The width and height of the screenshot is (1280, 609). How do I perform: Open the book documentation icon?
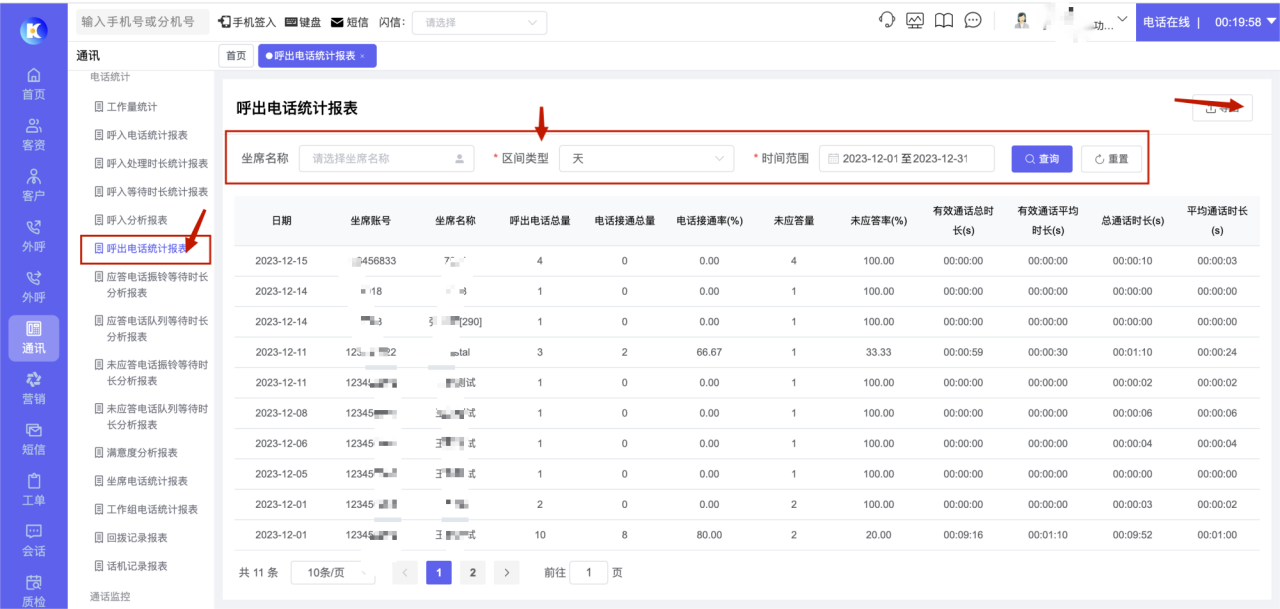(944, 21)
